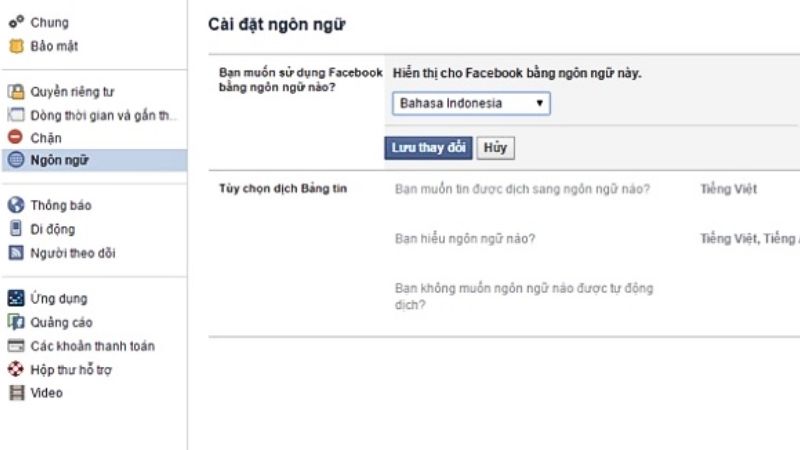The height and width of the screenshot is (450, 800).
Task: Open Các khoản thanh toán settings
Action: point(92,346)
